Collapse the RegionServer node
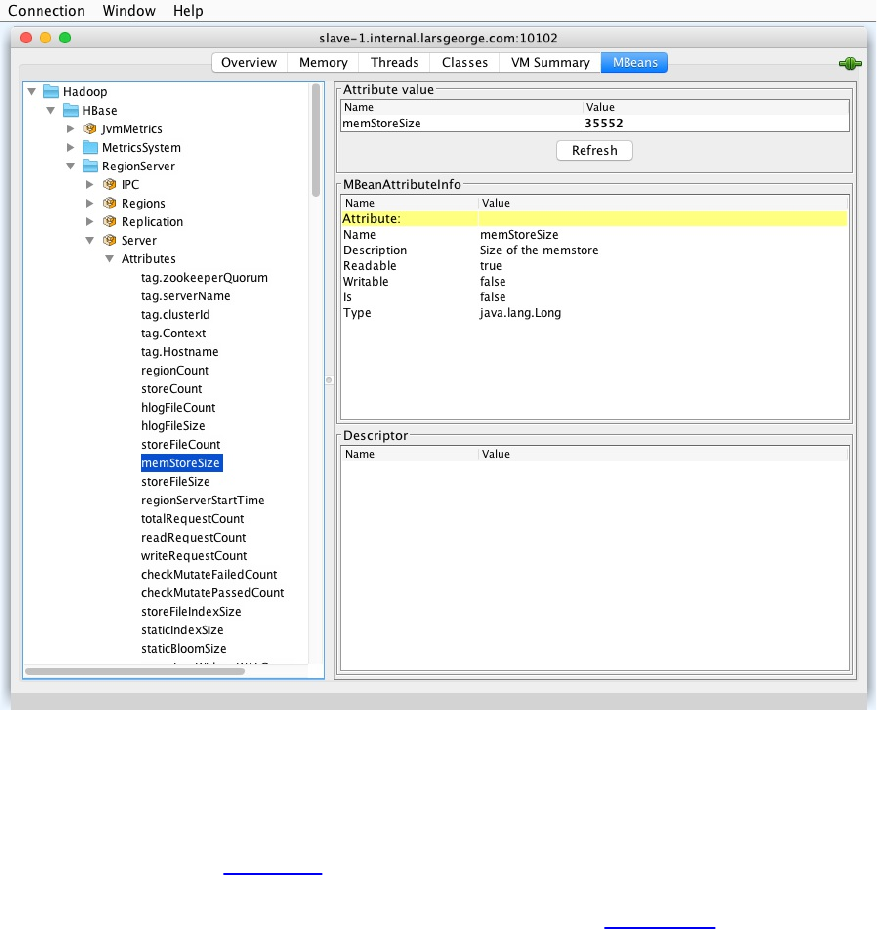The height and width of the screenshot is (929, 877). coord(71,166)
